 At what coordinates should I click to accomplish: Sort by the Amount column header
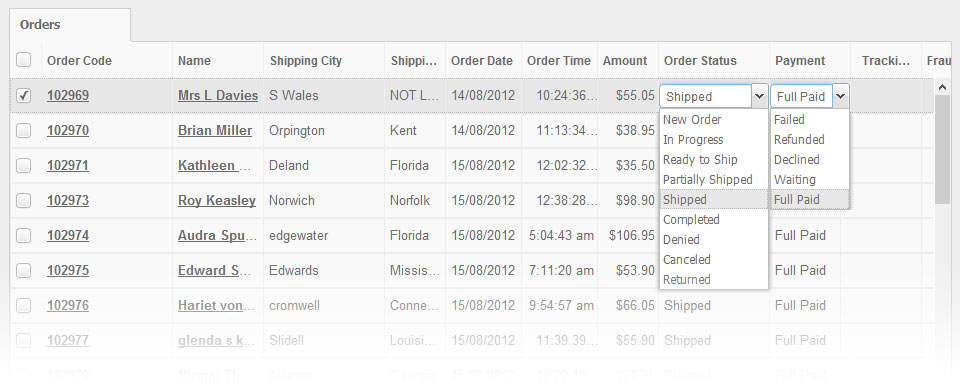pyautogui.click(x=625, y=61)
